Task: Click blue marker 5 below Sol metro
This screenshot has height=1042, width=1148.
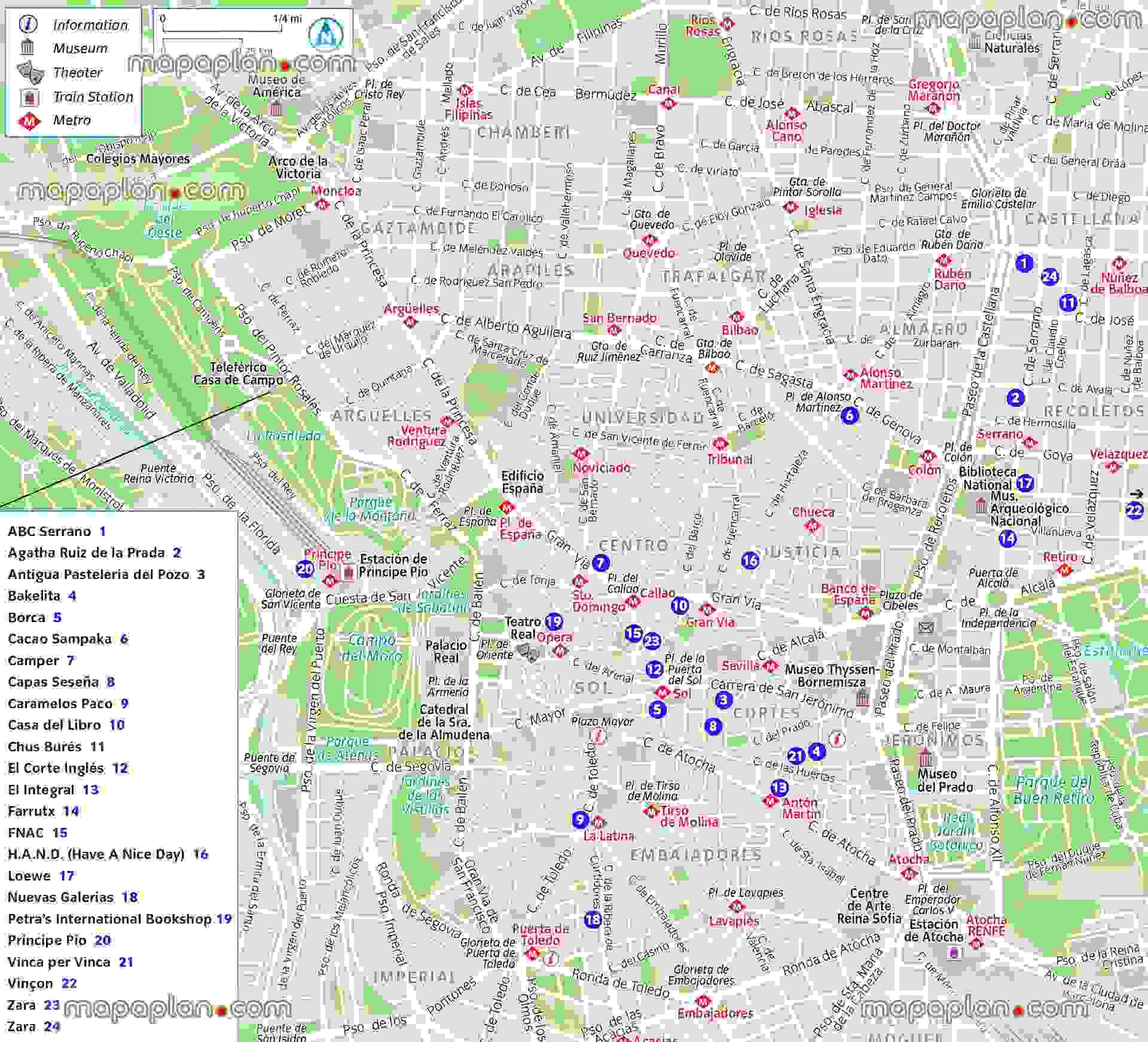Action: 658,709
